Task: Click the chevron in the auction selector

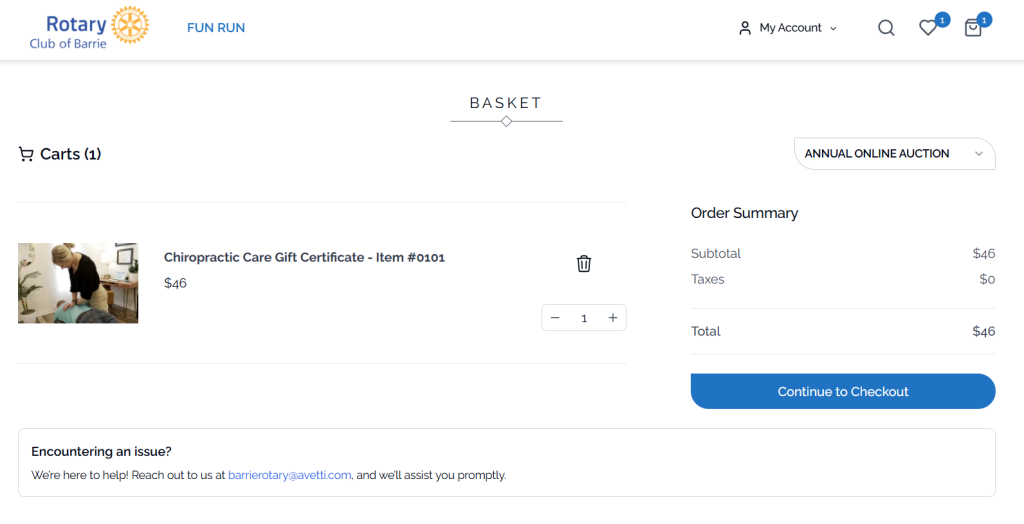Action: coord(978,154)
